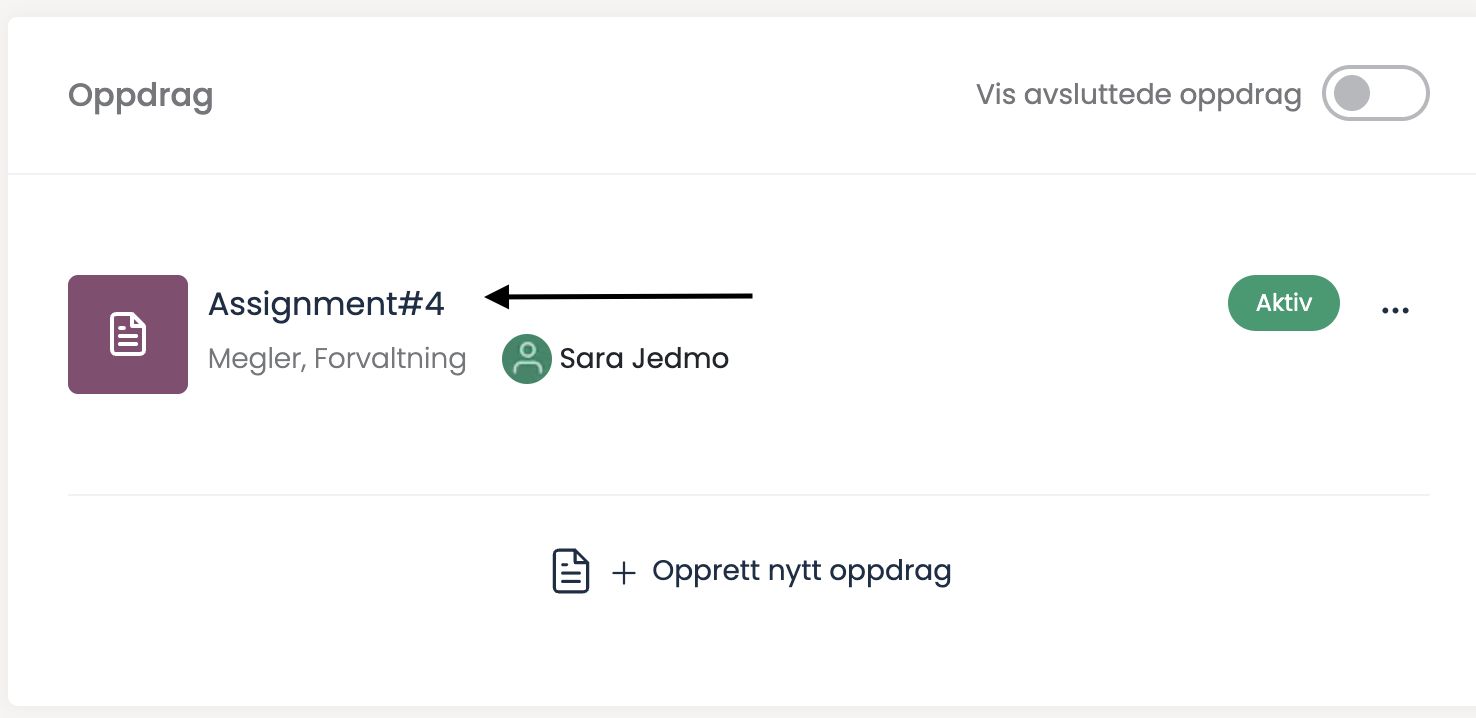Screen dimensions: 1476x718
Task: Click the document icon beside "Opprett nytt oppdrag"
Action: point(571,571)
